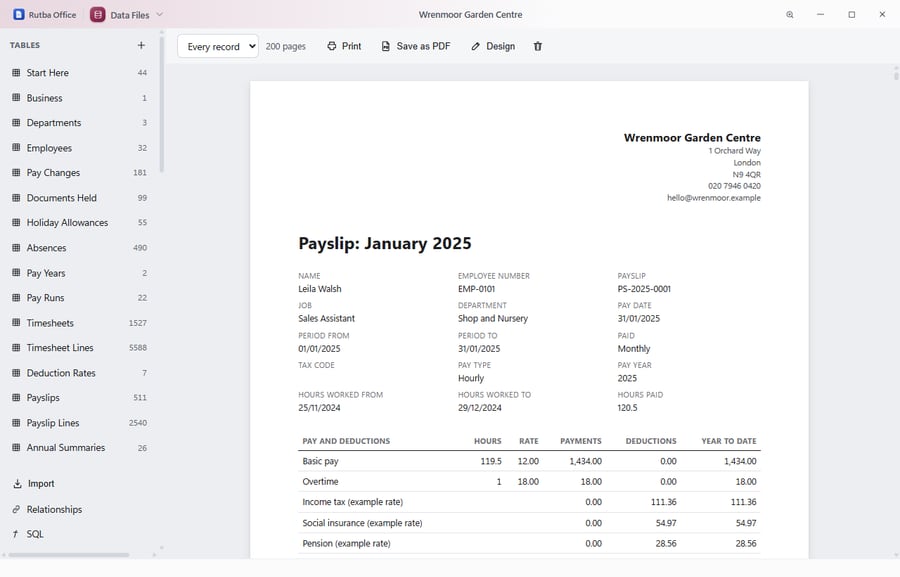The image size is (900, 577).
Task: Click the Pension (example rate) row
Action: (529, 543)
